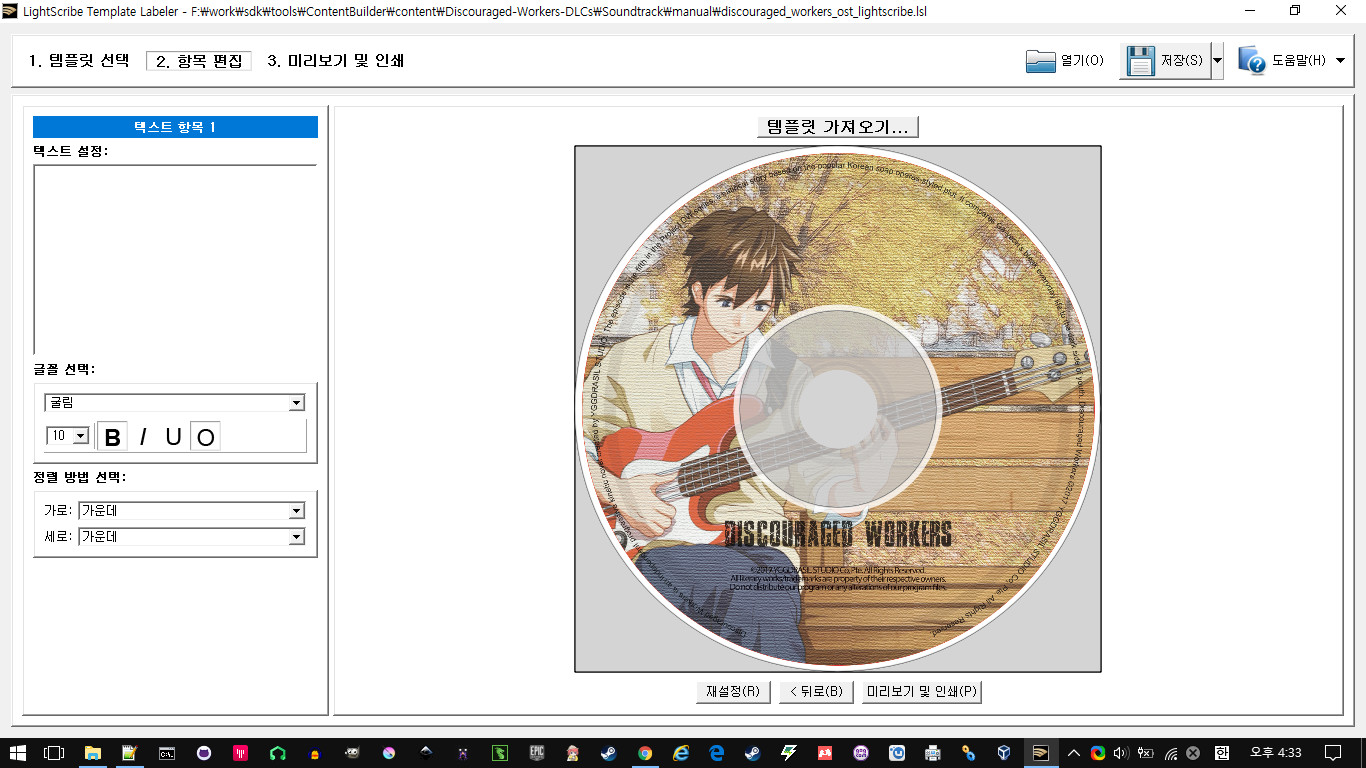Click the 열기(O) open folder button

coord(1065,61)
